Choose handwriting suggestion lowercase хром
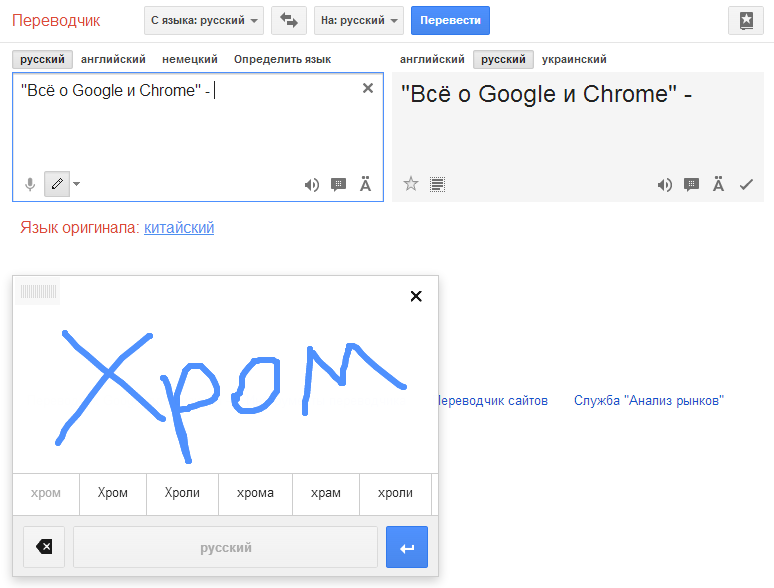 coord(46,493)
